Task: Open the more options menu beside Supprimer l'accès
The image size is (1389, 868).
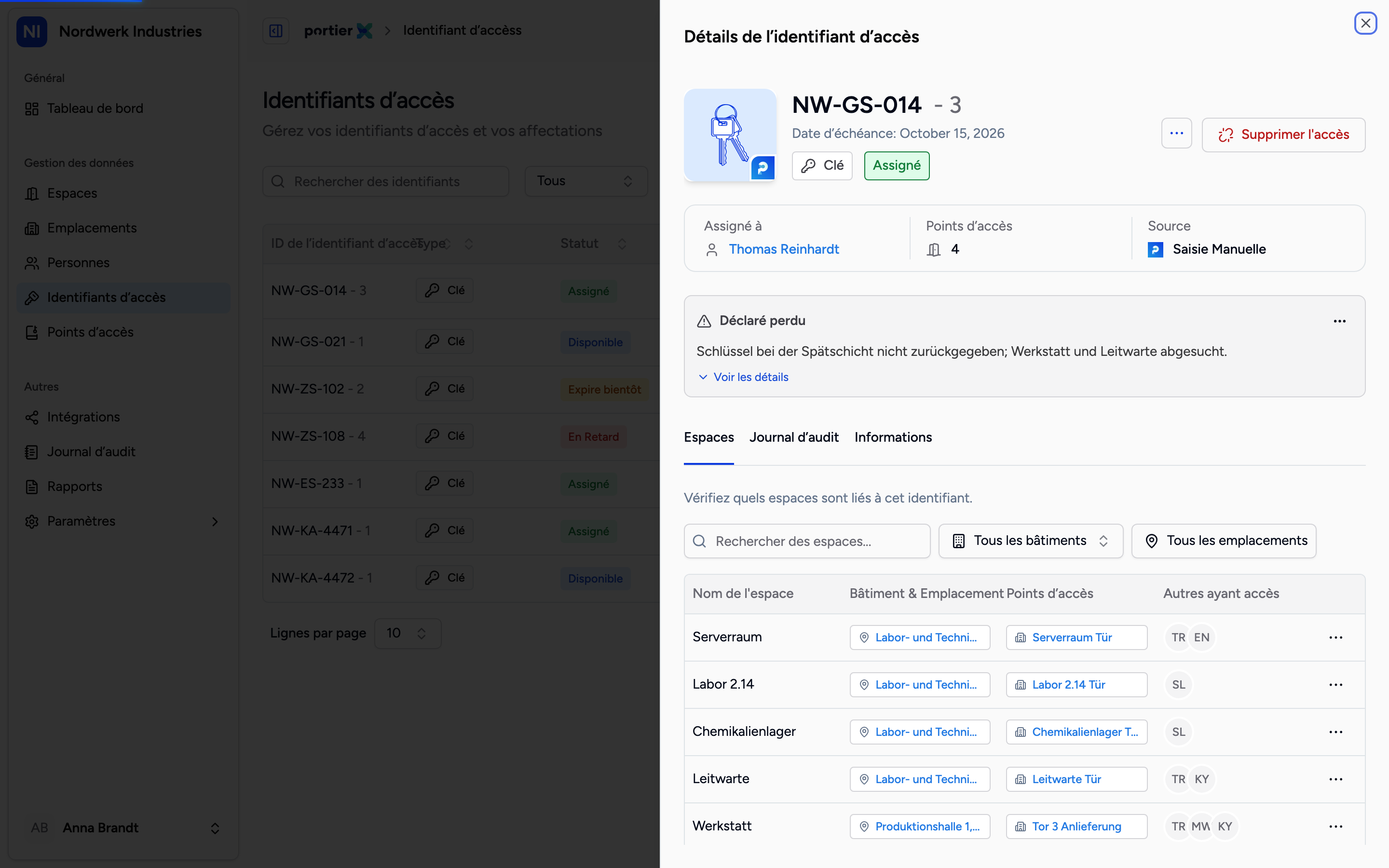Action: click(x=1176, y=134)
